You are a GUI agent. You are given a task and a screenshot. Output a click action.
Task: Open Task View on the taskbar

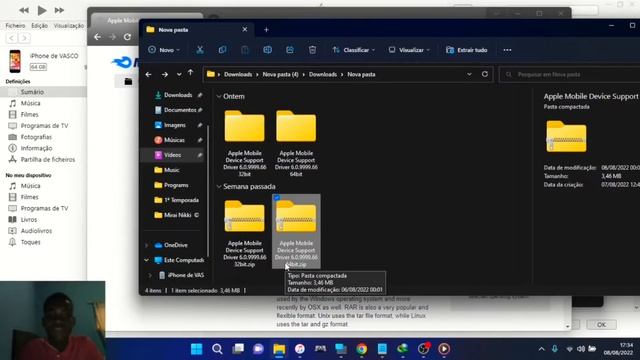pyautogui.click(x=238, y=349)
